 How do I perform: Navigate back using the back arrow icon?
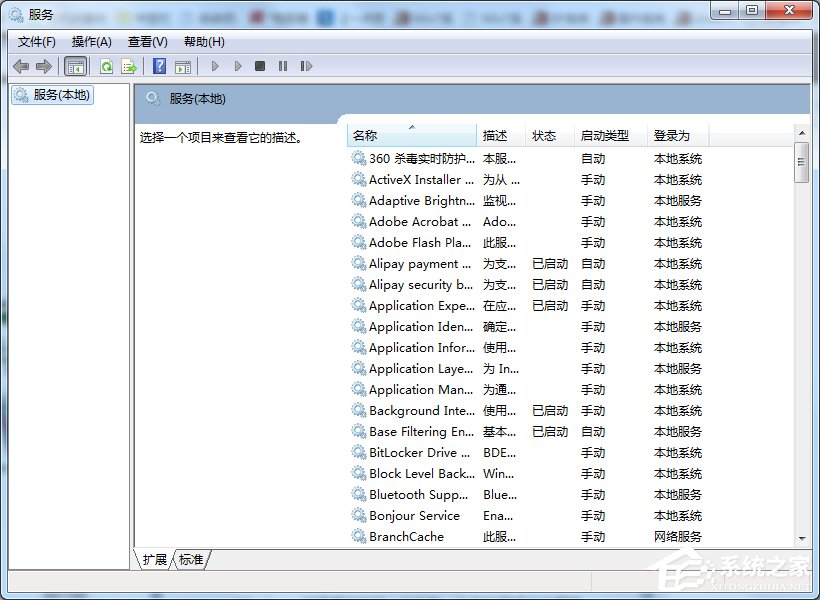(x=21, y=65)
